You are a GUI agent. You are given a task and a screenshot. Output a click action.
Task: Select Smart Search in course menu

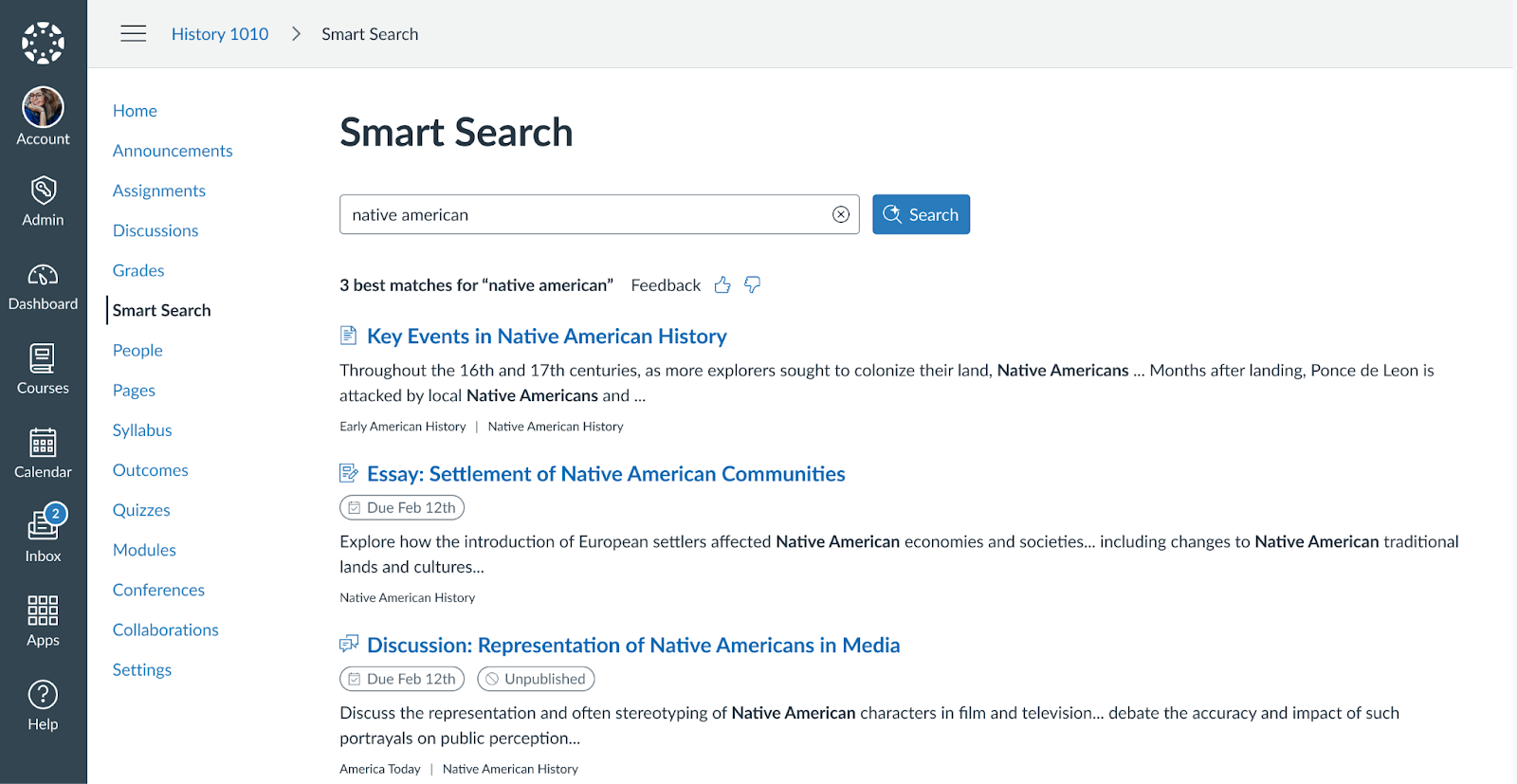click(162, 310)
